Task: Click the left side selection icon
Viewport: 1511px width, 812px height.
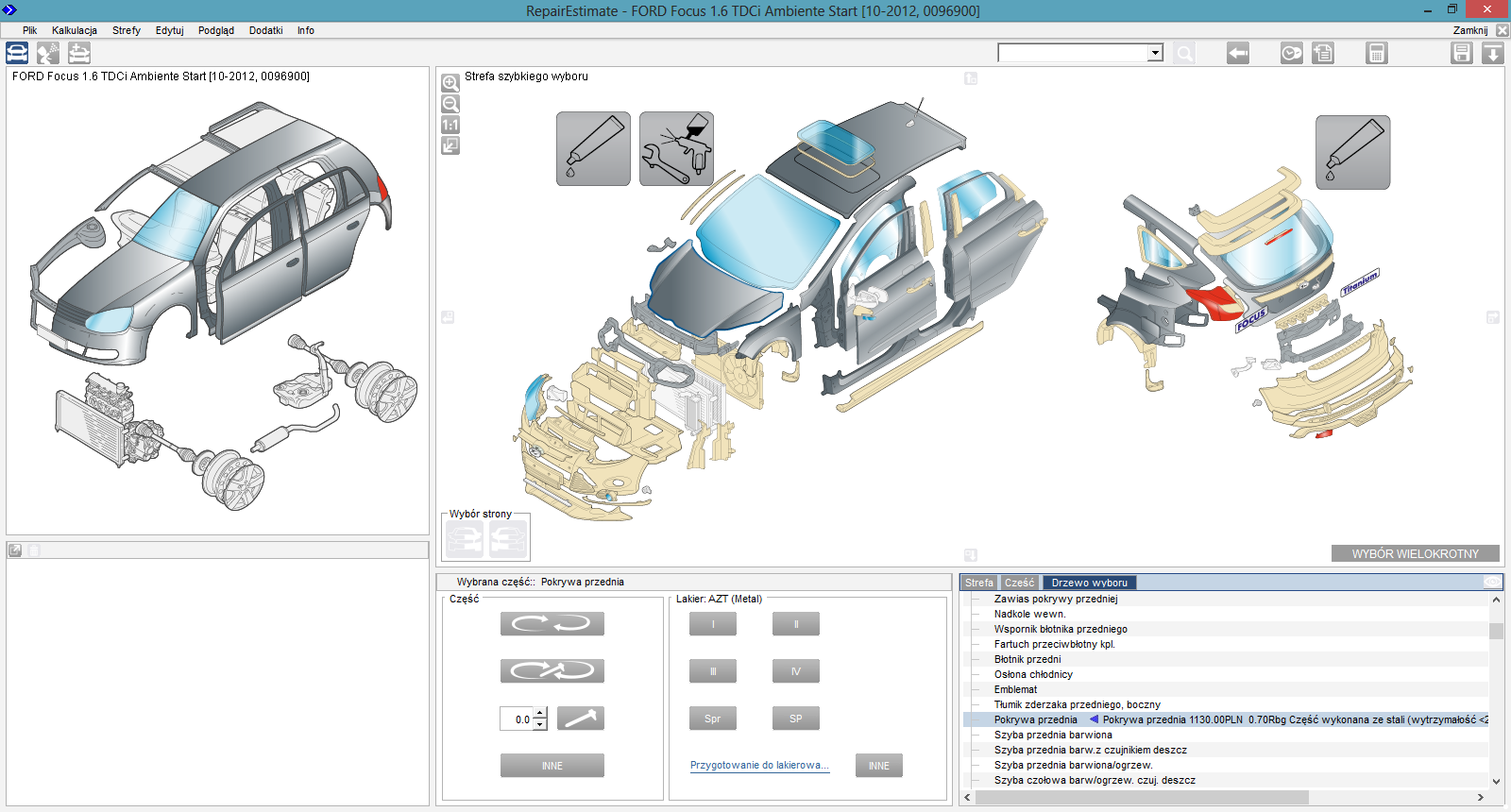Action: pos(465,540)
